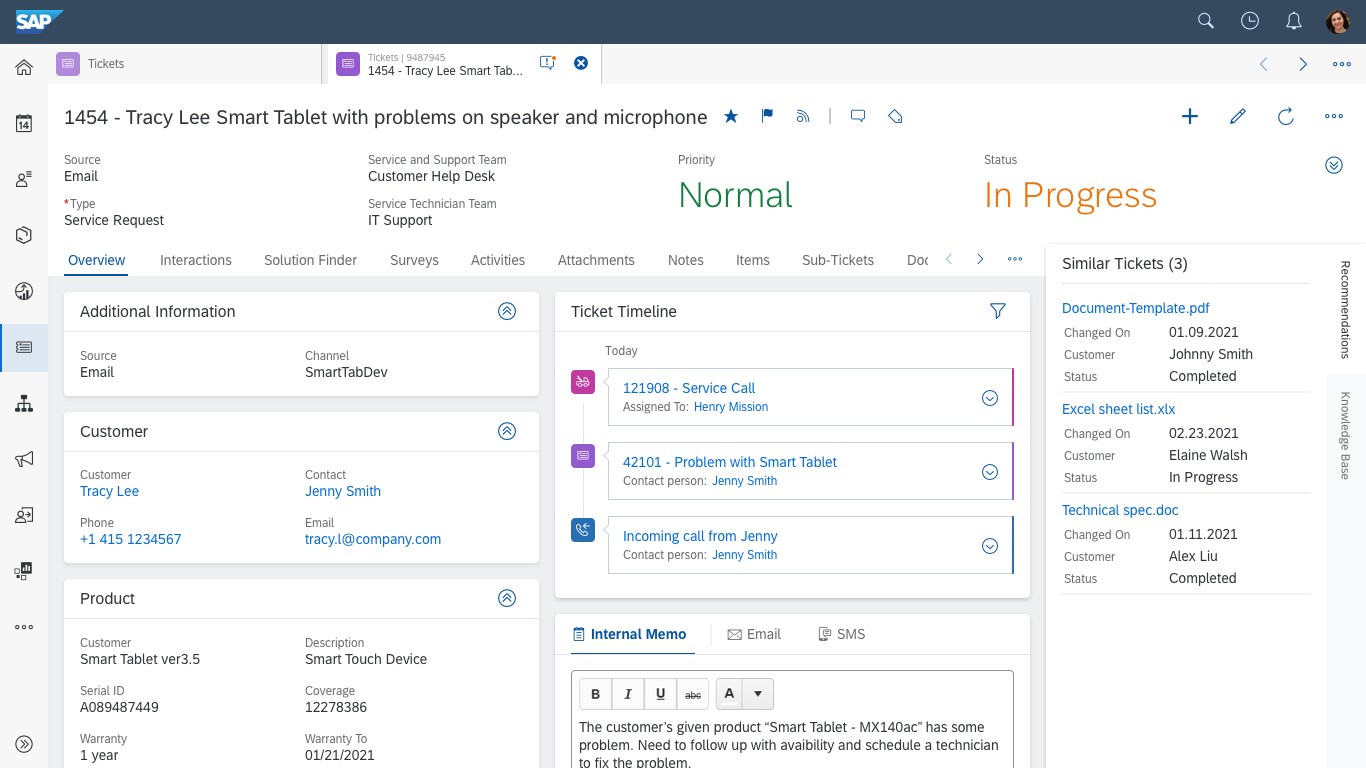1366x768 pixels.
Task: Refresh the ticket with the reload icon
Action: (x=1286, y=116)
